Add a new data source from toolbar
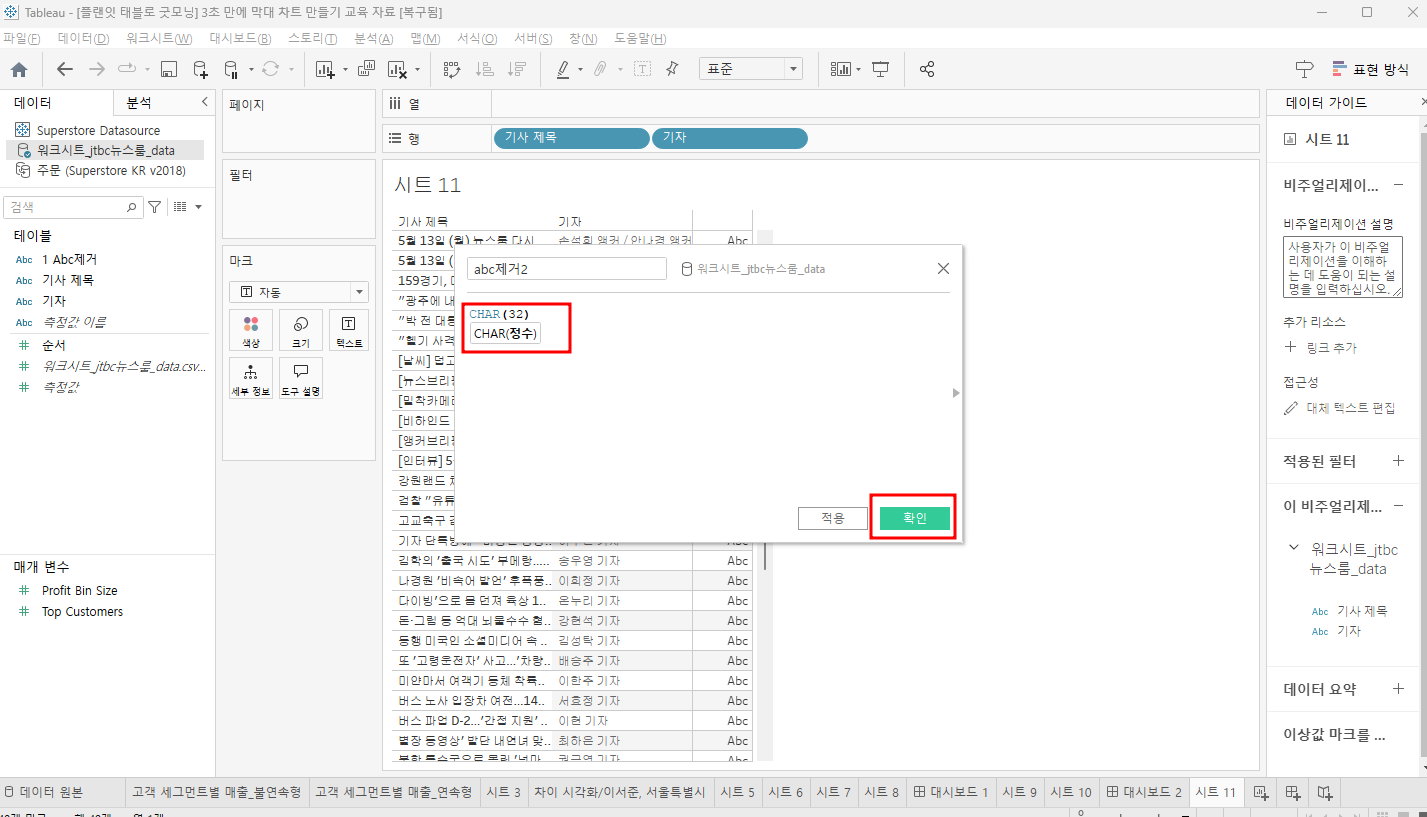The height and width of the screenshot is (817, 1427). click(201, 69)
